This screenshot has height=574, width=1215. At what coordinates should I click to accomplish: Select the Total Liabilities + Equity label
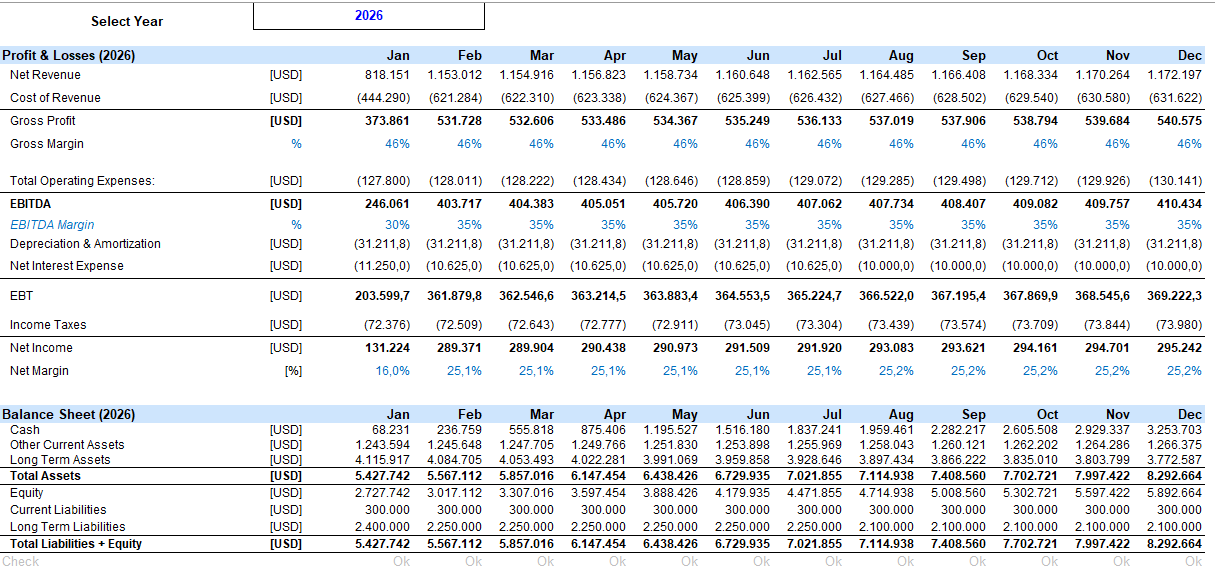click(76, 544)
